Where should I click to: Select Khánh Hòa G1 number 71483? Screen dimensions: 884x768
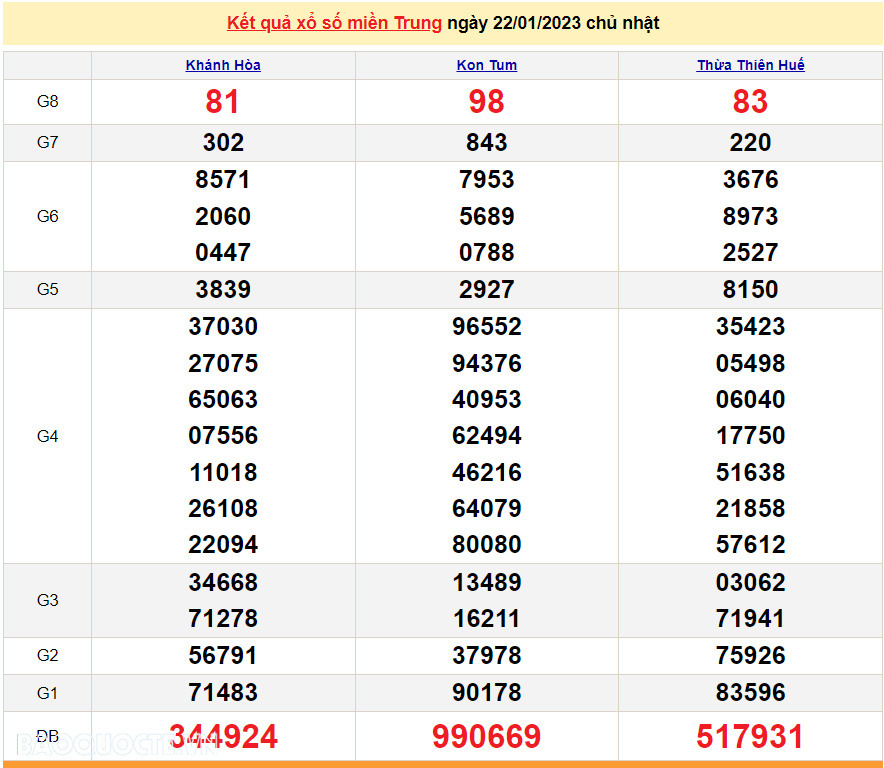pos(223,692)
